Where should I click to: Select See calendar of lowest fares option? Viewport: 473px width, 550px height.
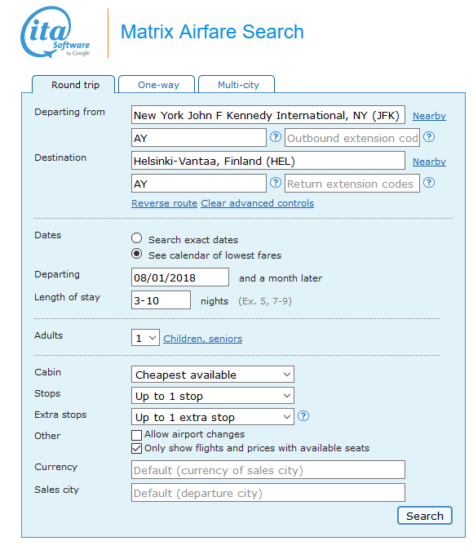[136, 254]
